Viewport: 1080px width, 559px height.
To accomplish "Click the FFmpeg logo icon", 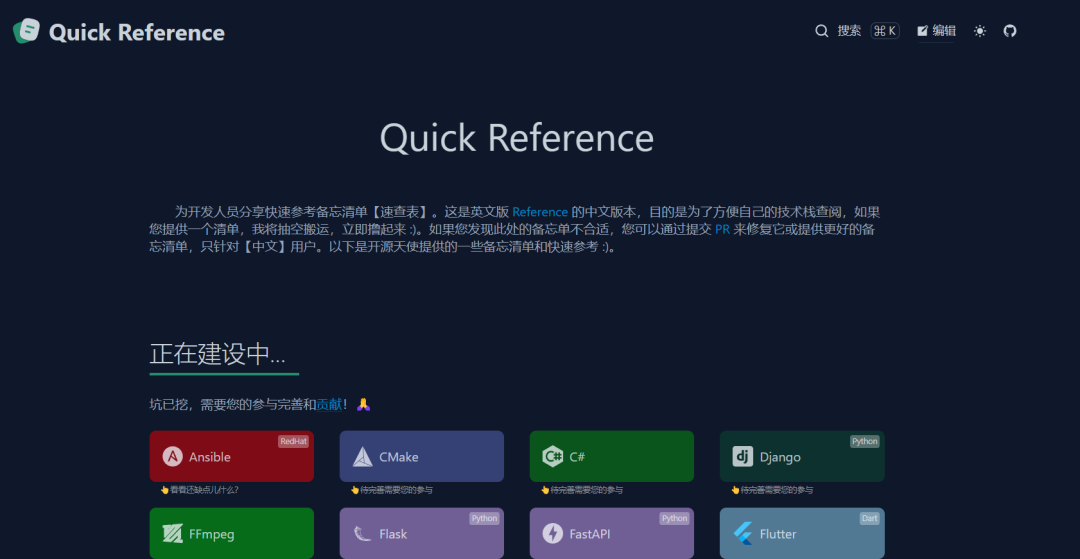I will [172, 534].
